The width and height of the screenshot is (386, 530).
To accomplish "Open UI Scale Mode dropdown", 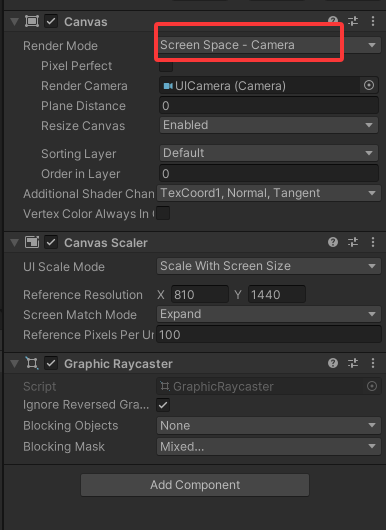I will click(x=269, y=266).
